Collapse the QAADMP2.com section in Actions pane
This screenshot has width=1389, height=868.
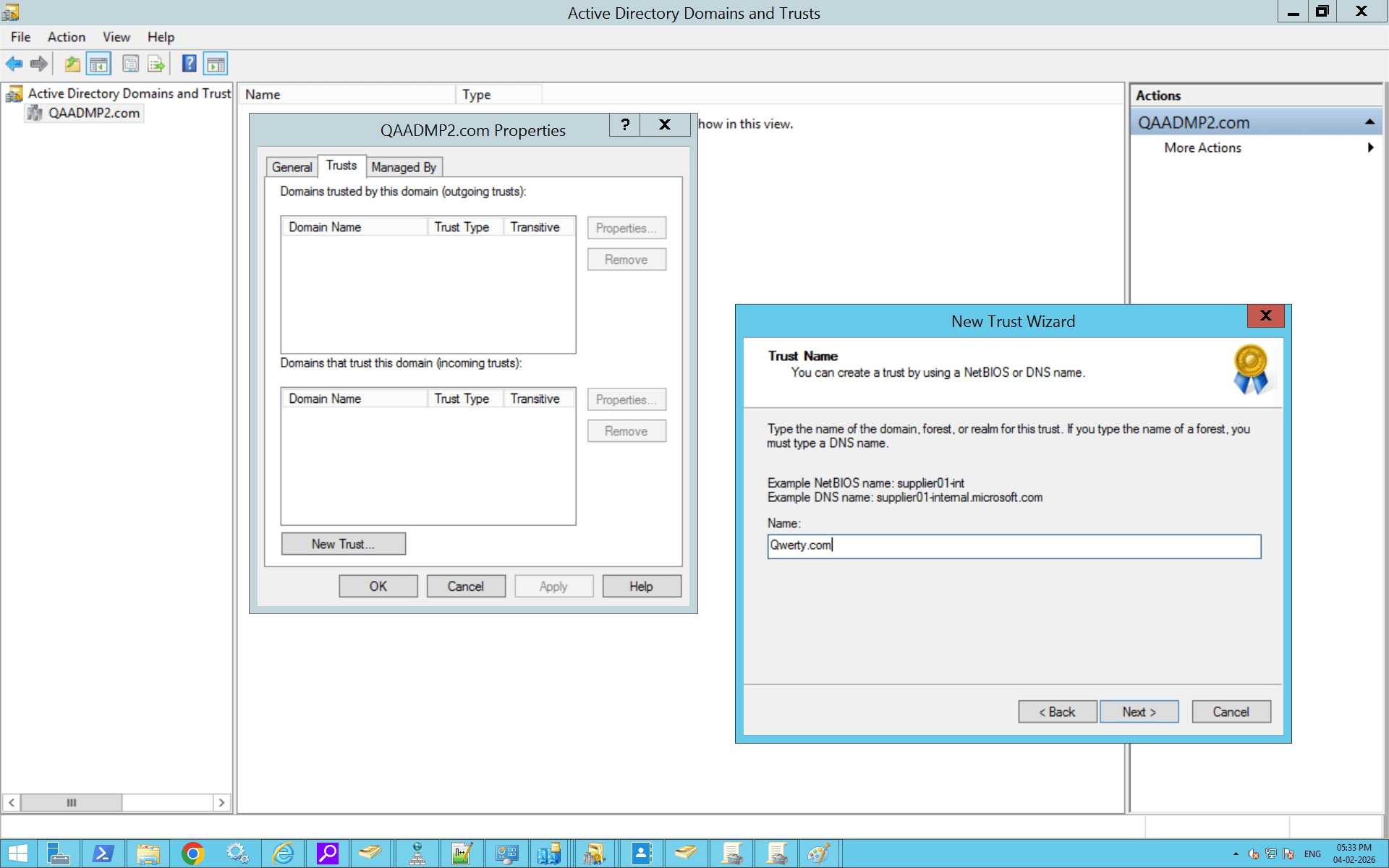pyautogui.click(x=1371, y=121)
